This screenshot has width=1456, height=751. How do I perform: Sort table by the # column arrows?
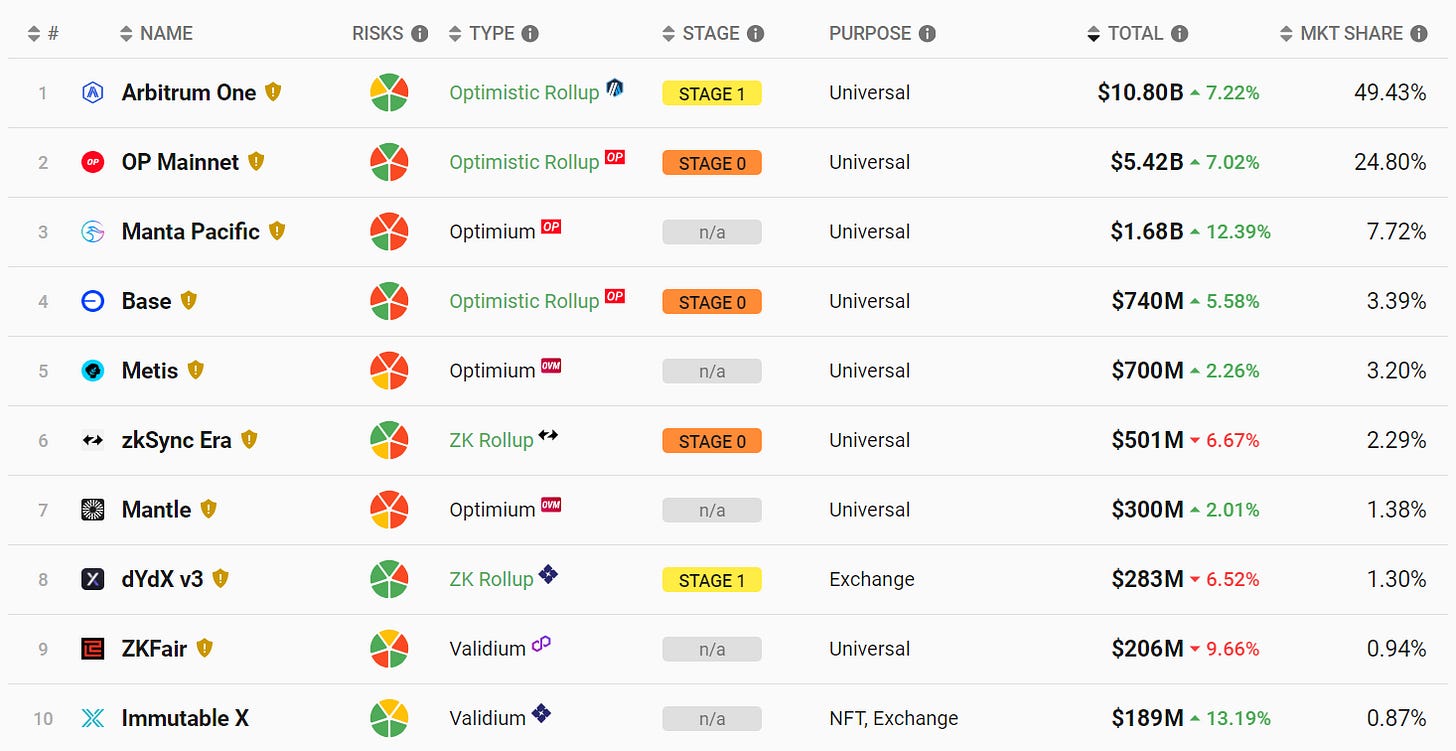click(34, 34)
